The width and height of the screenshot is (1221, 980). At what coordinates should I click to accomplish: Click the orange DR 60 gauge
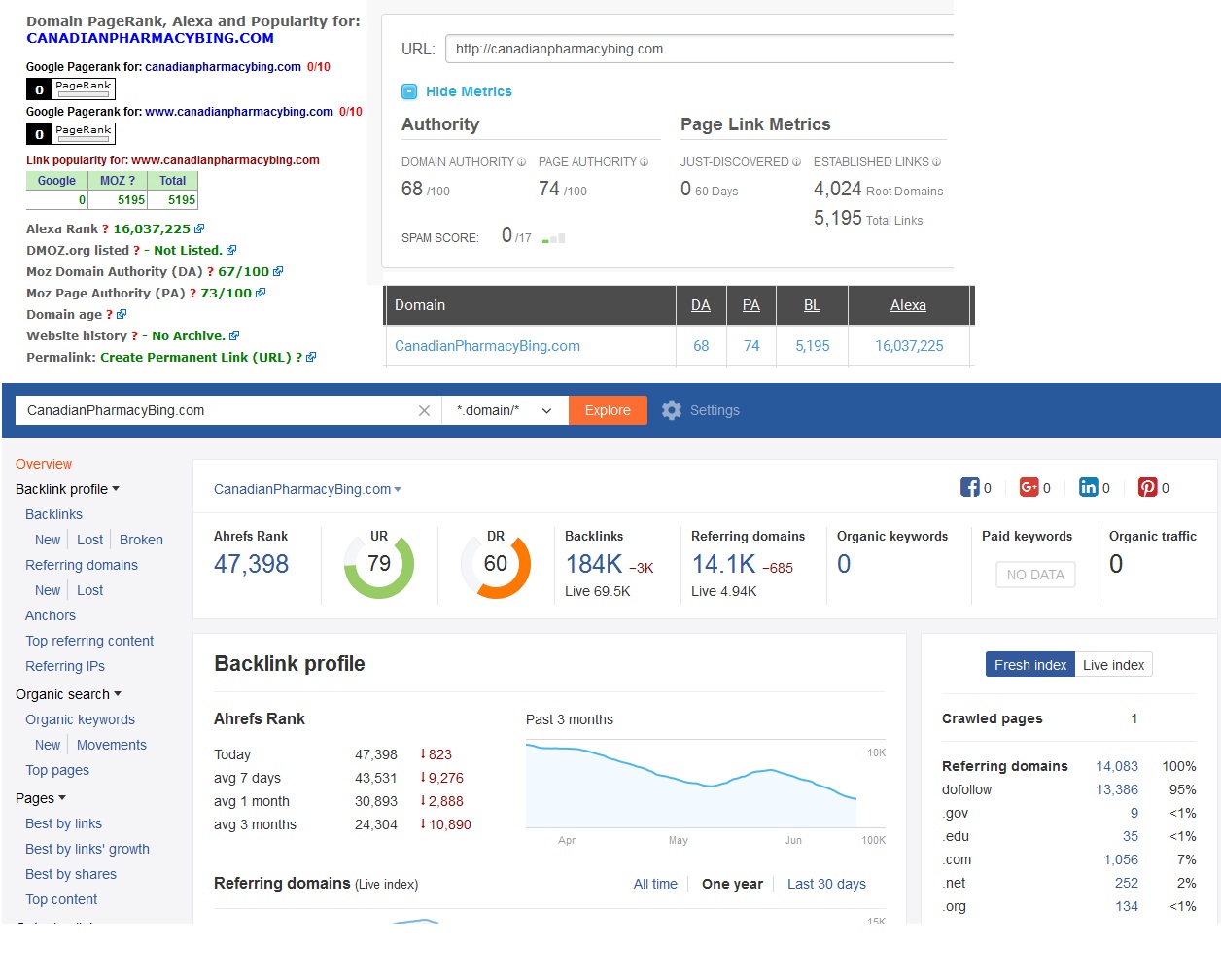496,564
